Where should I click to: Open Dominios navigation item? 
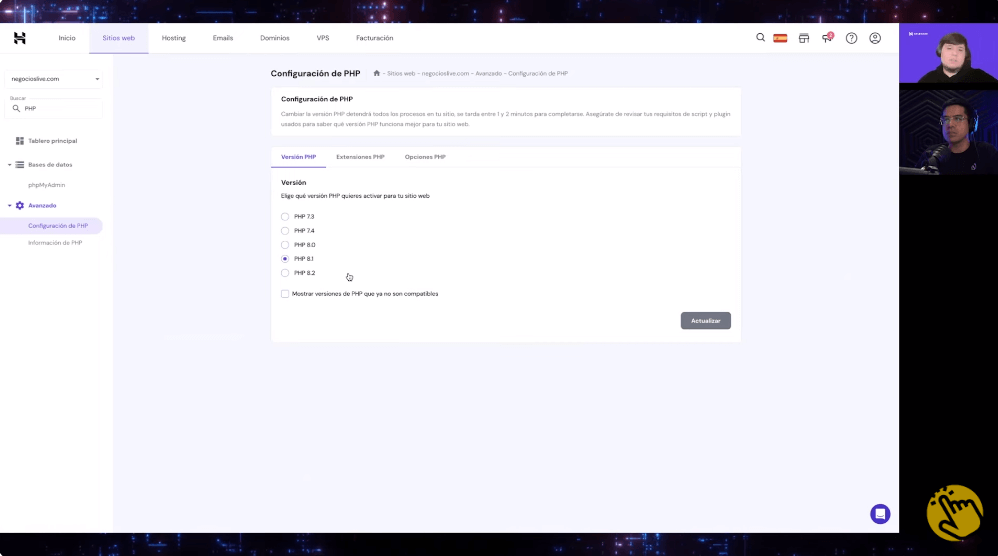(275, 38)
